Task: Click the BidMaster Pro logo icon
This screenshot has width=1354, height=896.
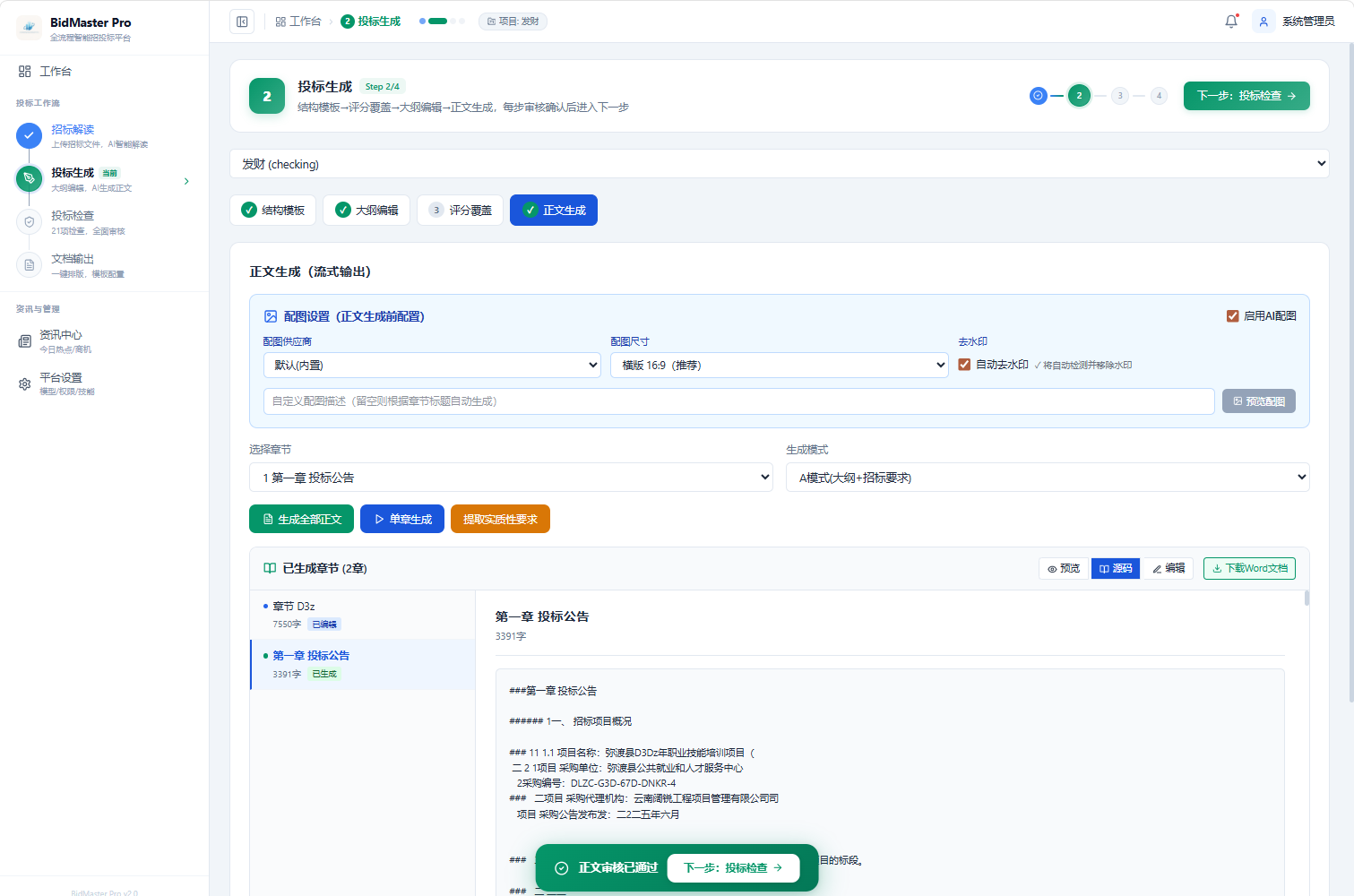Action: 29,28
